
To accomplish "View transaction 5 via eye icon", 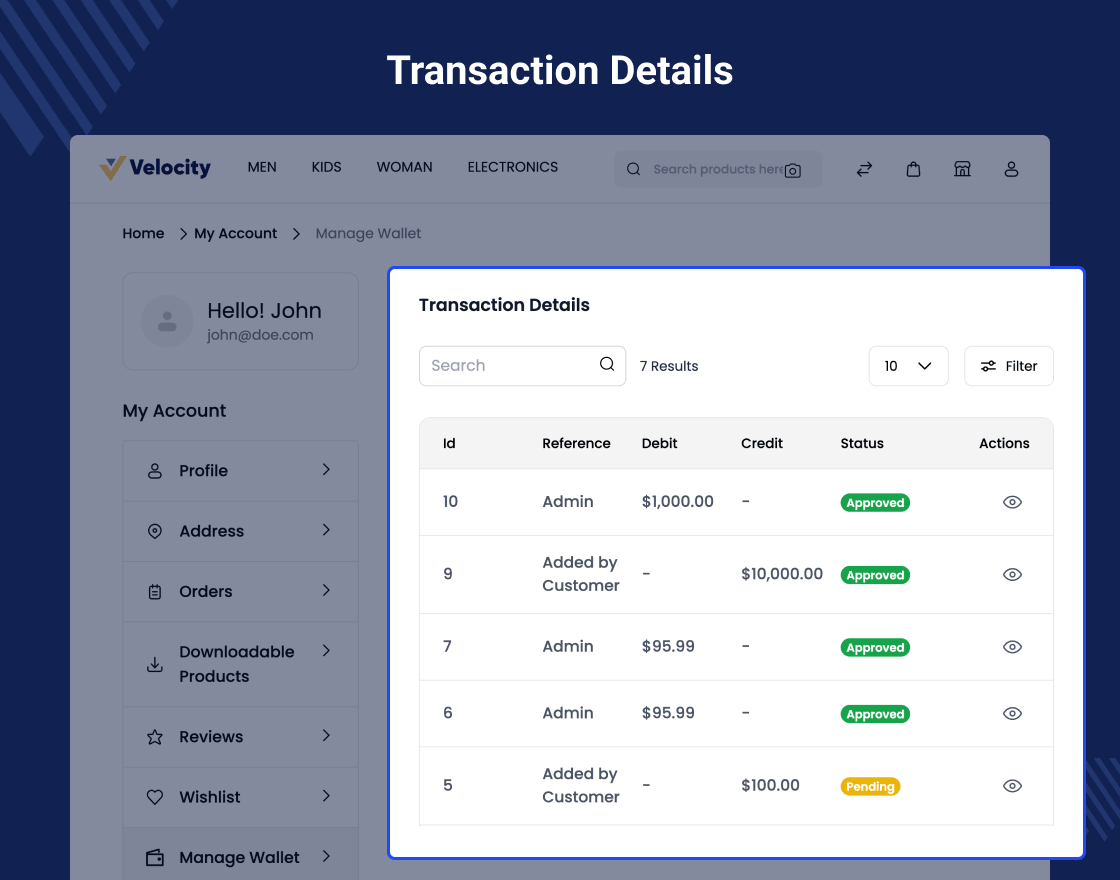I will pos(1012,786).
